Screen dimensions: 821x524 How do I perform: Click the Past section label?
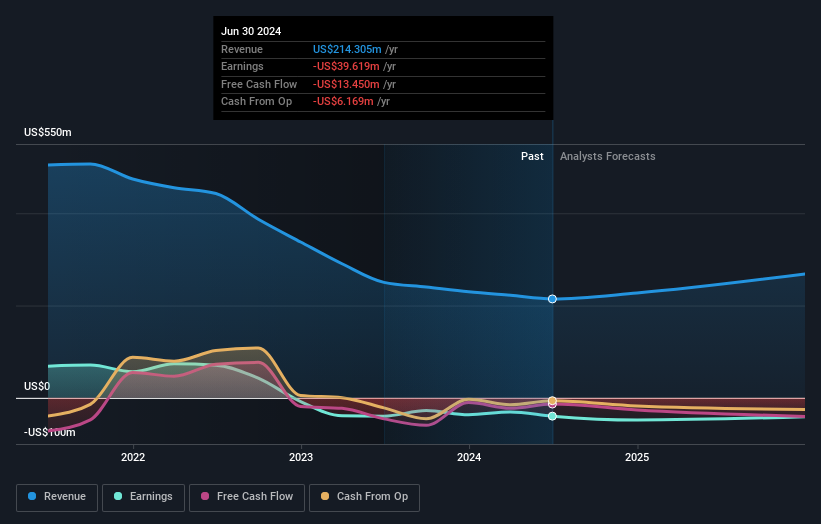pos(532,157)
